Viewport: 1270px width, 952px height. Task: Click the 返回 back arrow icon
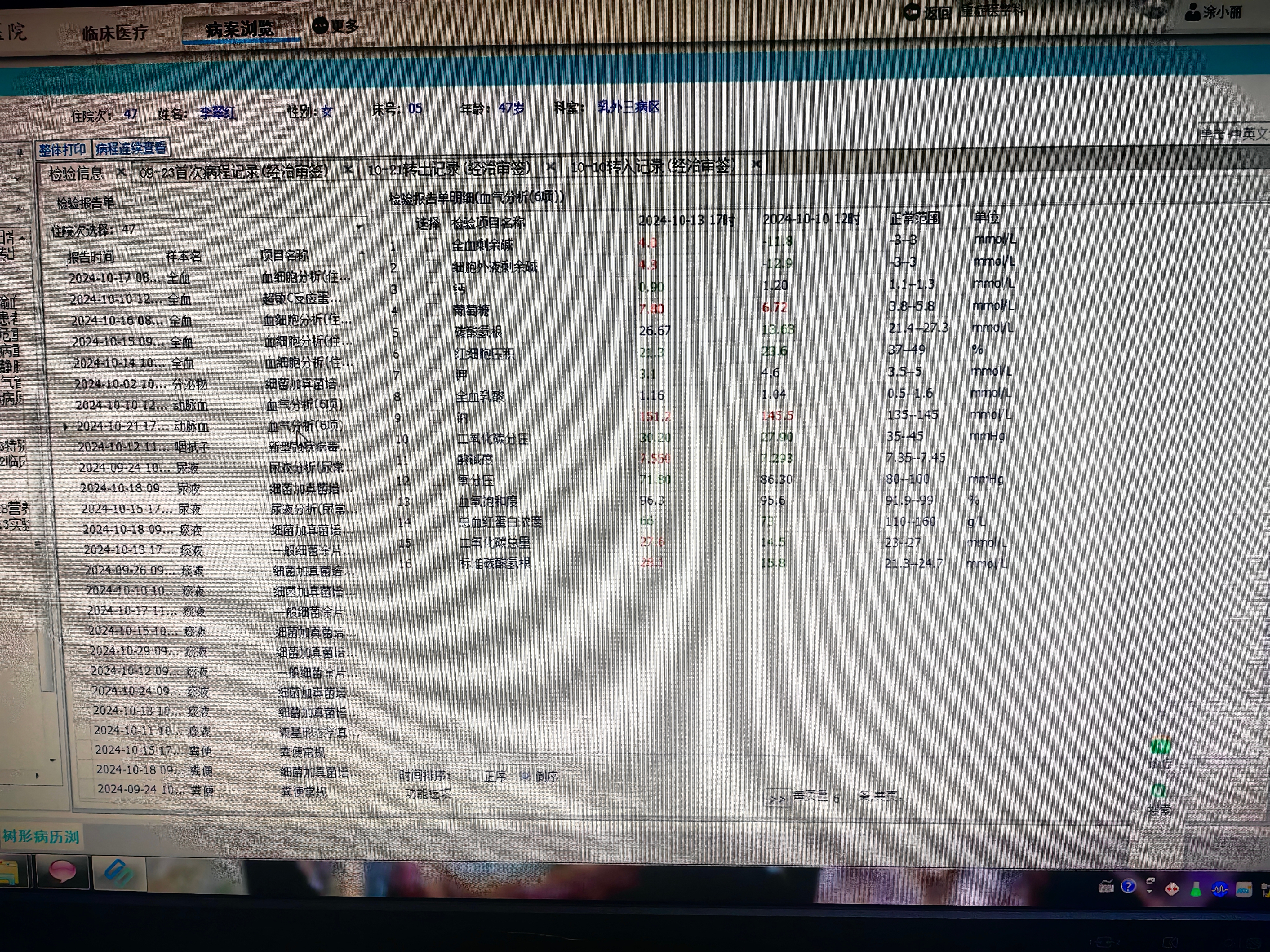[911, 12]
